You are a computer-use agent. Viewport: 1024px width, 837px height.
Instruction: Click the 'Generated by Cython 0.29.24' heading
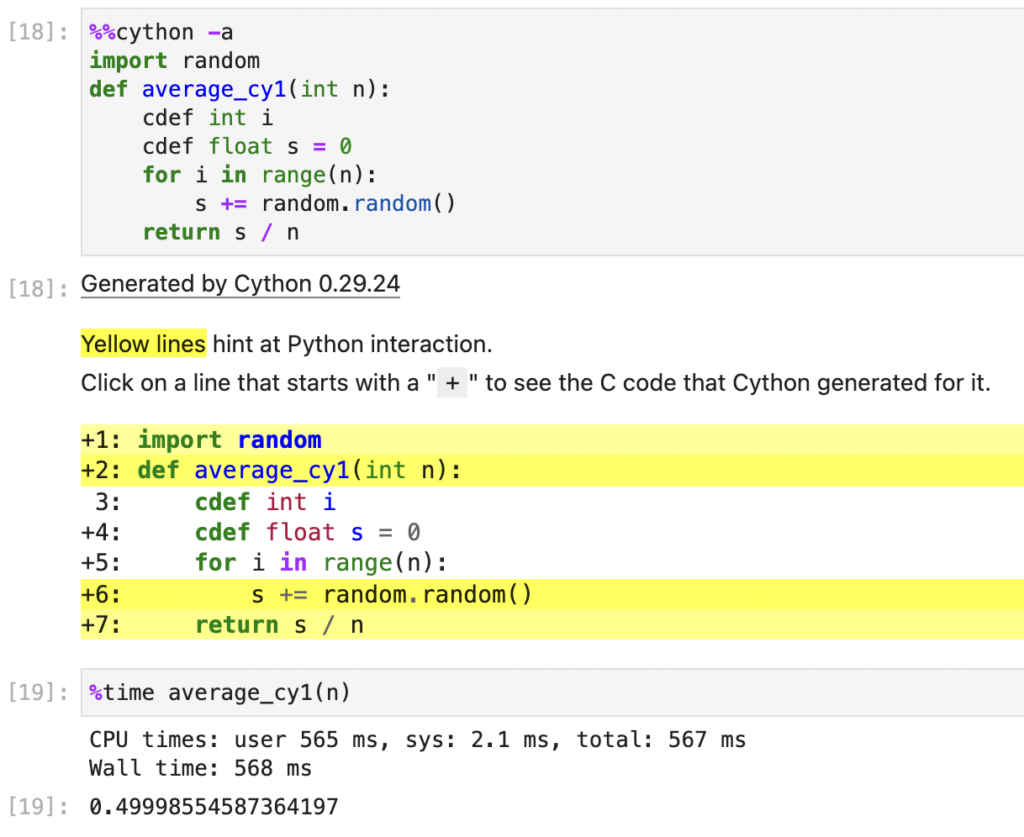[x=240, y=284]
